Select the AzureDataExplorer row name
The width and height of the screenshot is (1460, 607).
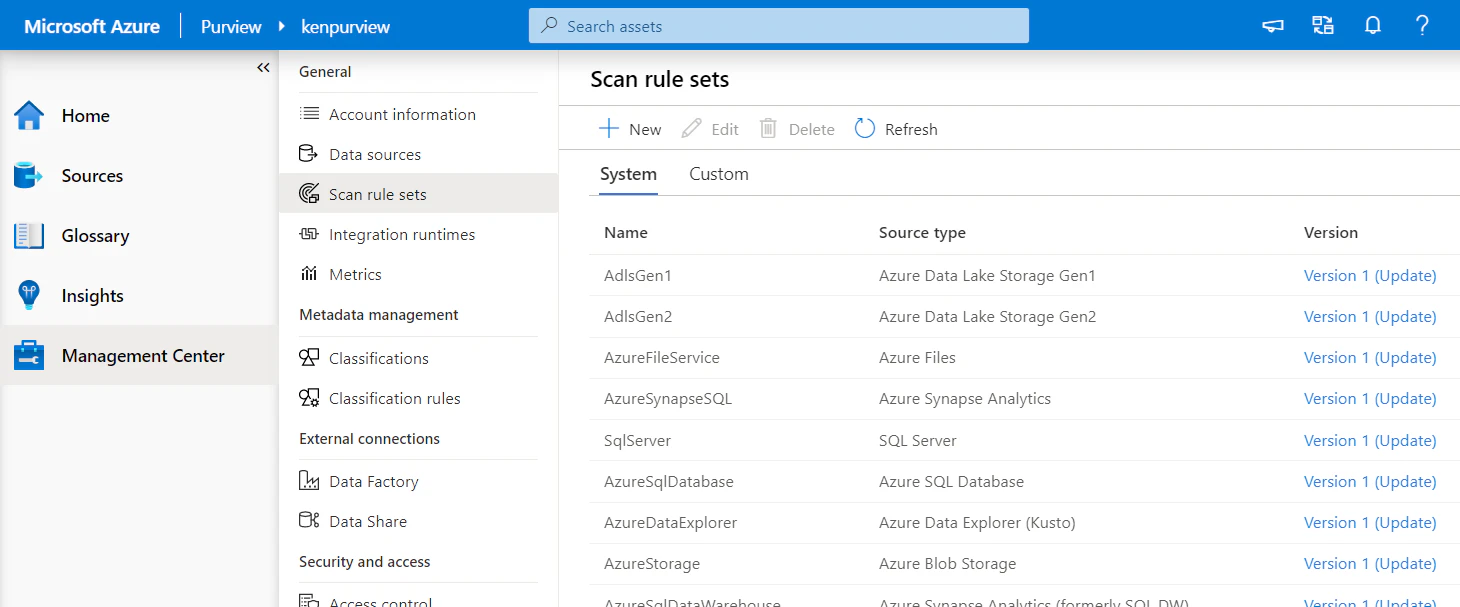[x=671, y=522]
